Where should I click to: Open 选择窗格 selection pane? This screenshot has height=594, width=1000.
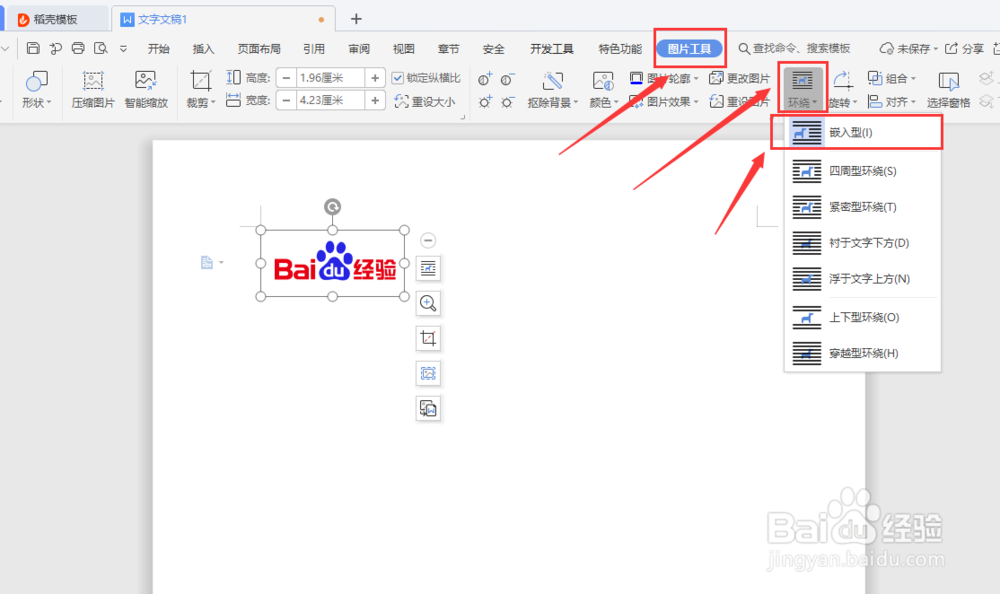[948, 89]
